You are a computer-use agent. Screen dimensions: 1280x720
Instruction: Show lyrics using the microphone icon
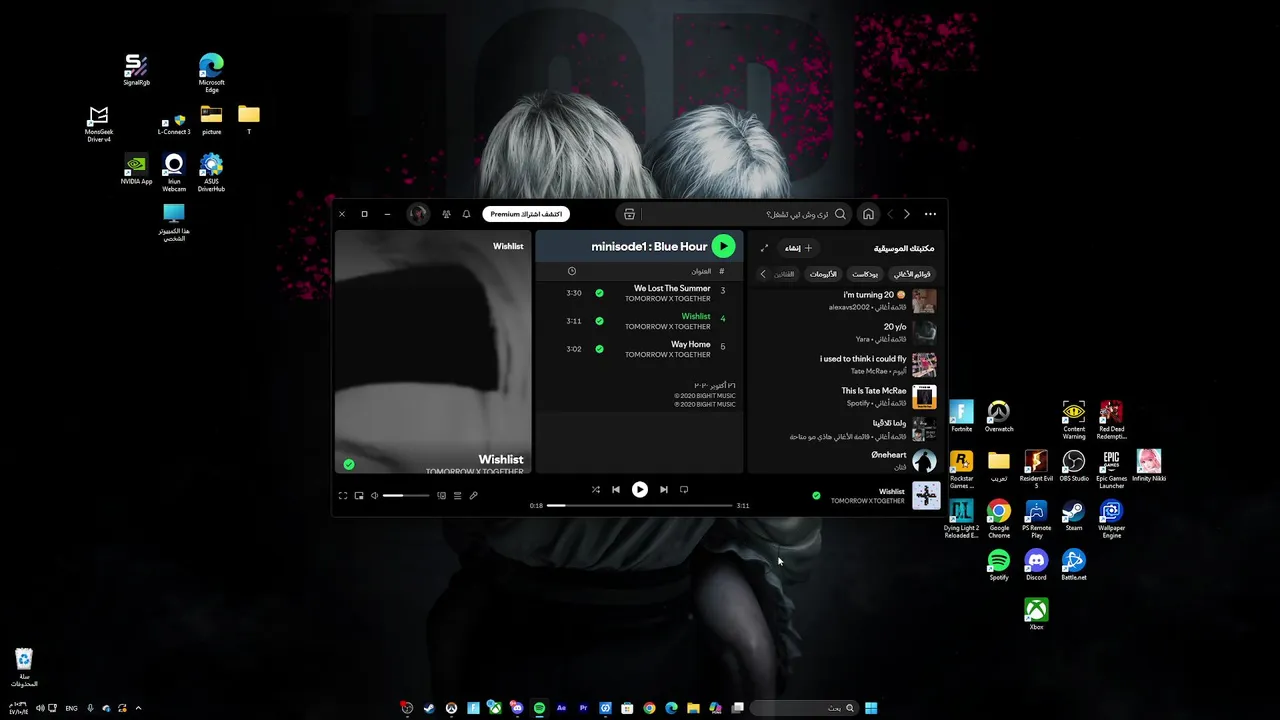(x=474, y=496)
